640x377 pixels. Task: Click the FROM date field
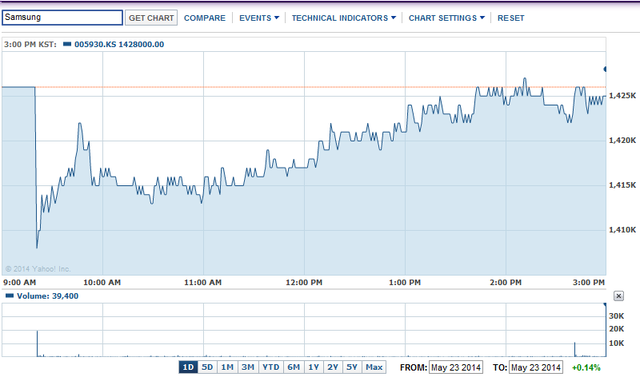tap(456, 368)
